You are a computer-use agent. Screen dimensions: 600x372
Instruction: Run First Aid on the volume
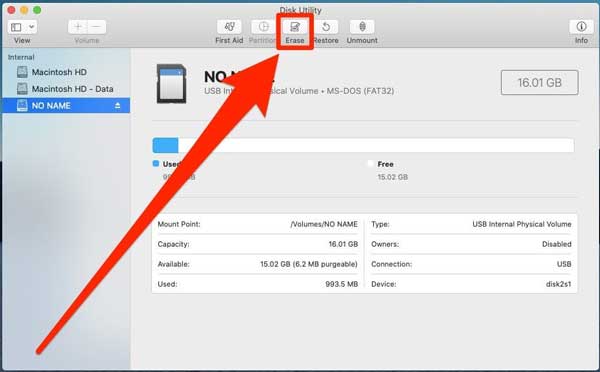click(x=229, y=27)
